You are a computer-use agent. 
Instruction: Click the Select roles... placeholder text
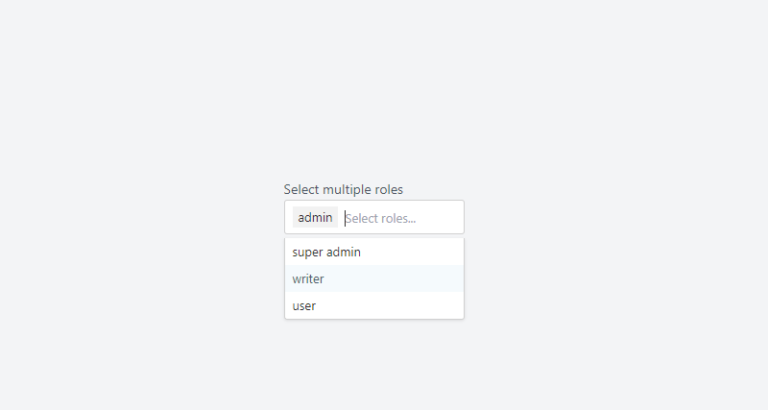coord(381,218)
